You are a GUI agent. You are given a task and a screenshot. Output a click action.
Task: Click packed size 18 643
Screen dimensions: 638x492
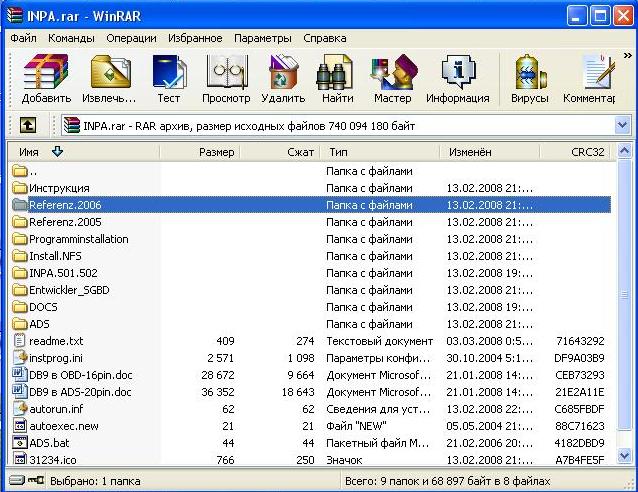(298, 392)
